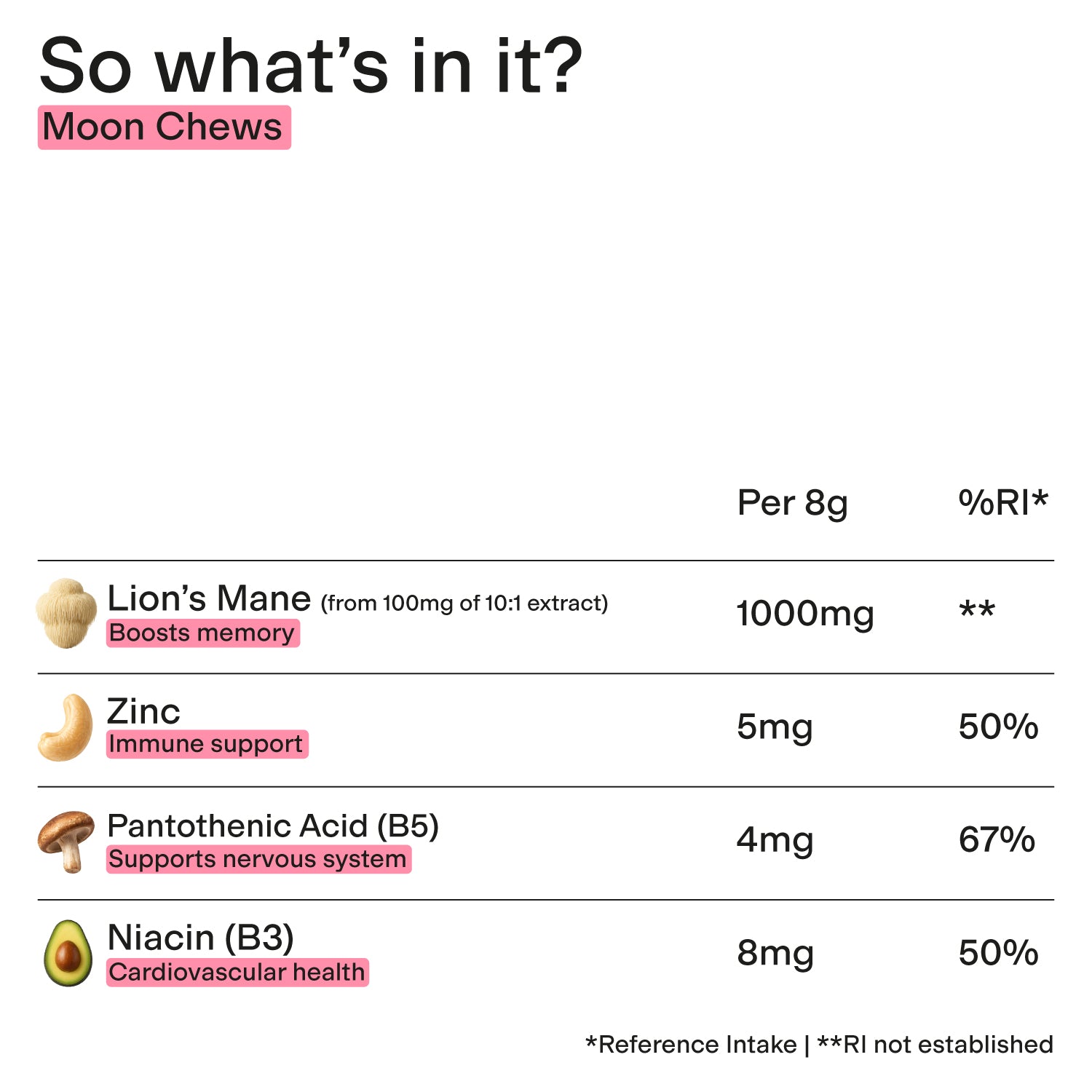Click the pink Moon Chews label
The width and height of the screenshot is (1092, 1092).
(x=164, y=127)
